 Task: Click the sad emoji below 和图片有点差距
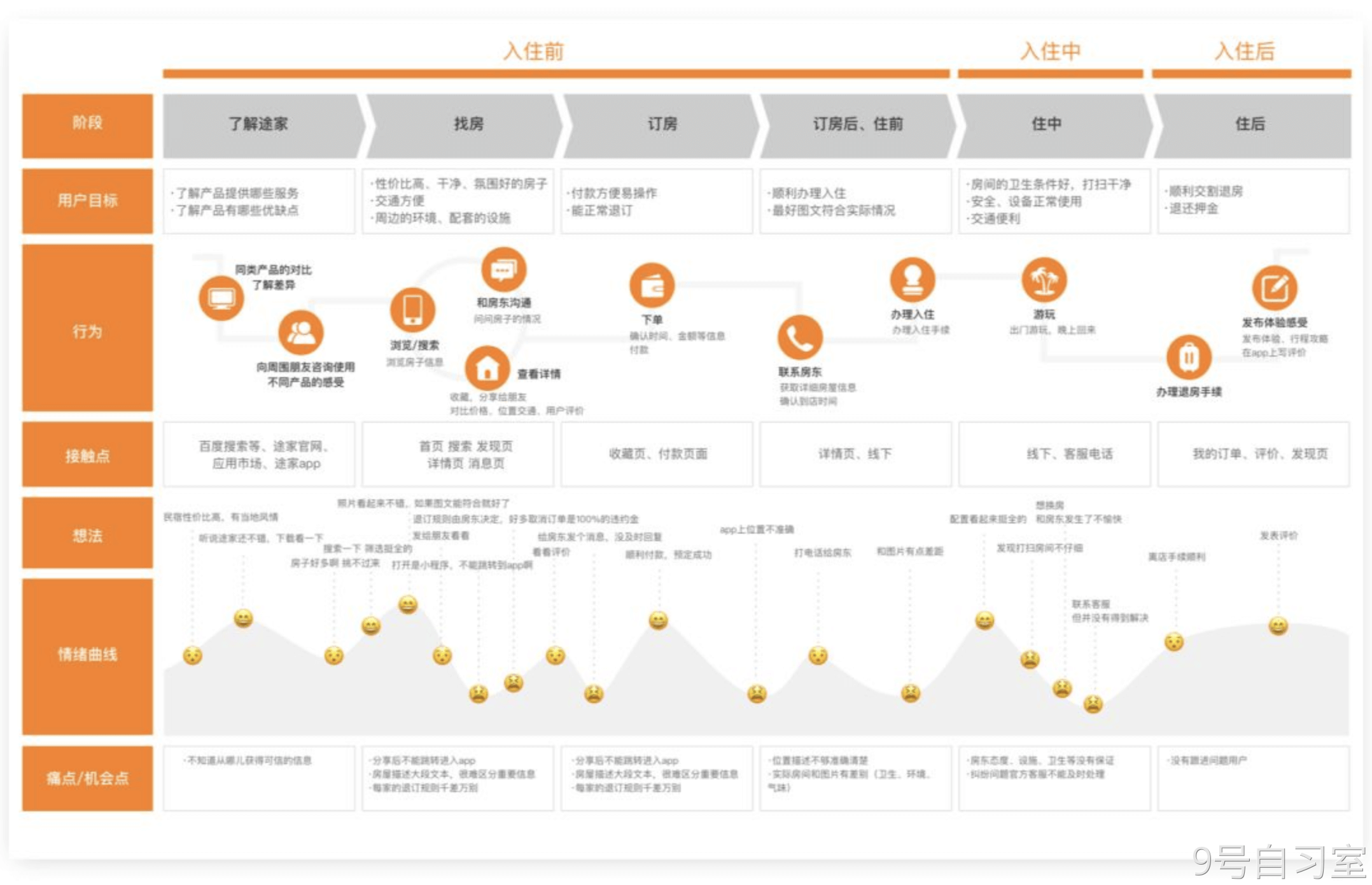(x=910, y=692)
